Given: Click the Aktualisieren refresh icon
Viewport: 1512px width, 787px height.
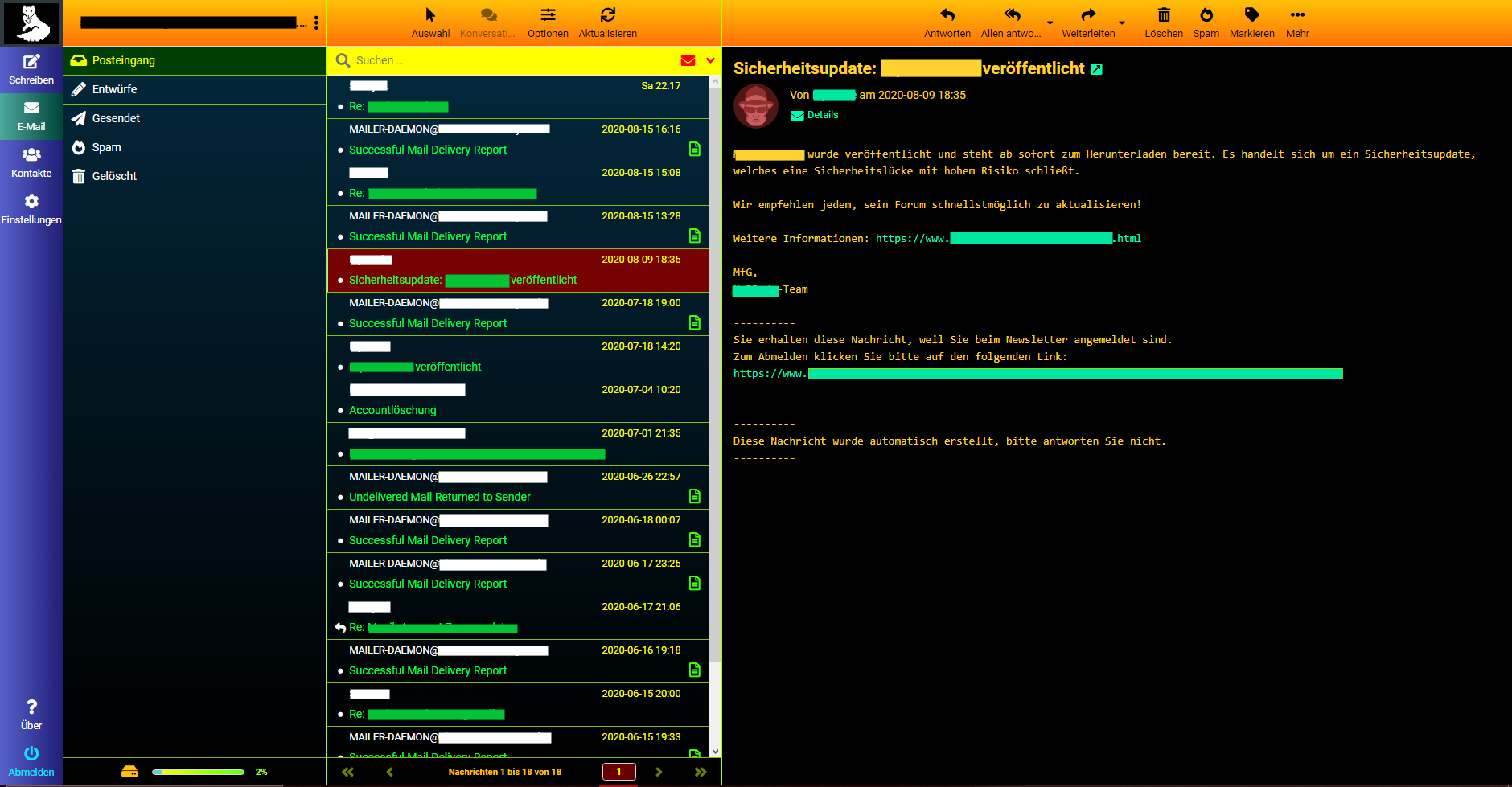Looking at the screenshot, I should (607, 15).
